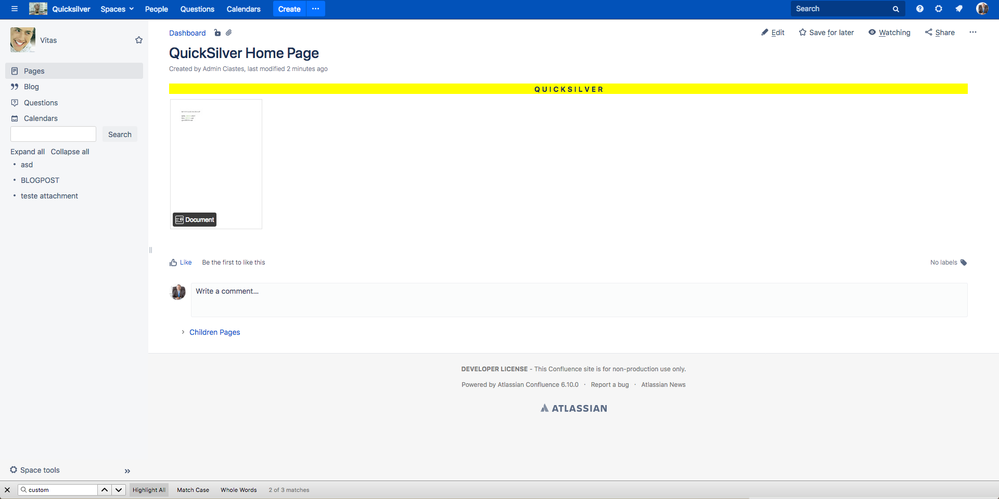Viewport: 999px width, 499px height.
Task: Select Pages in the sidebar
Action: click(74, 71)
